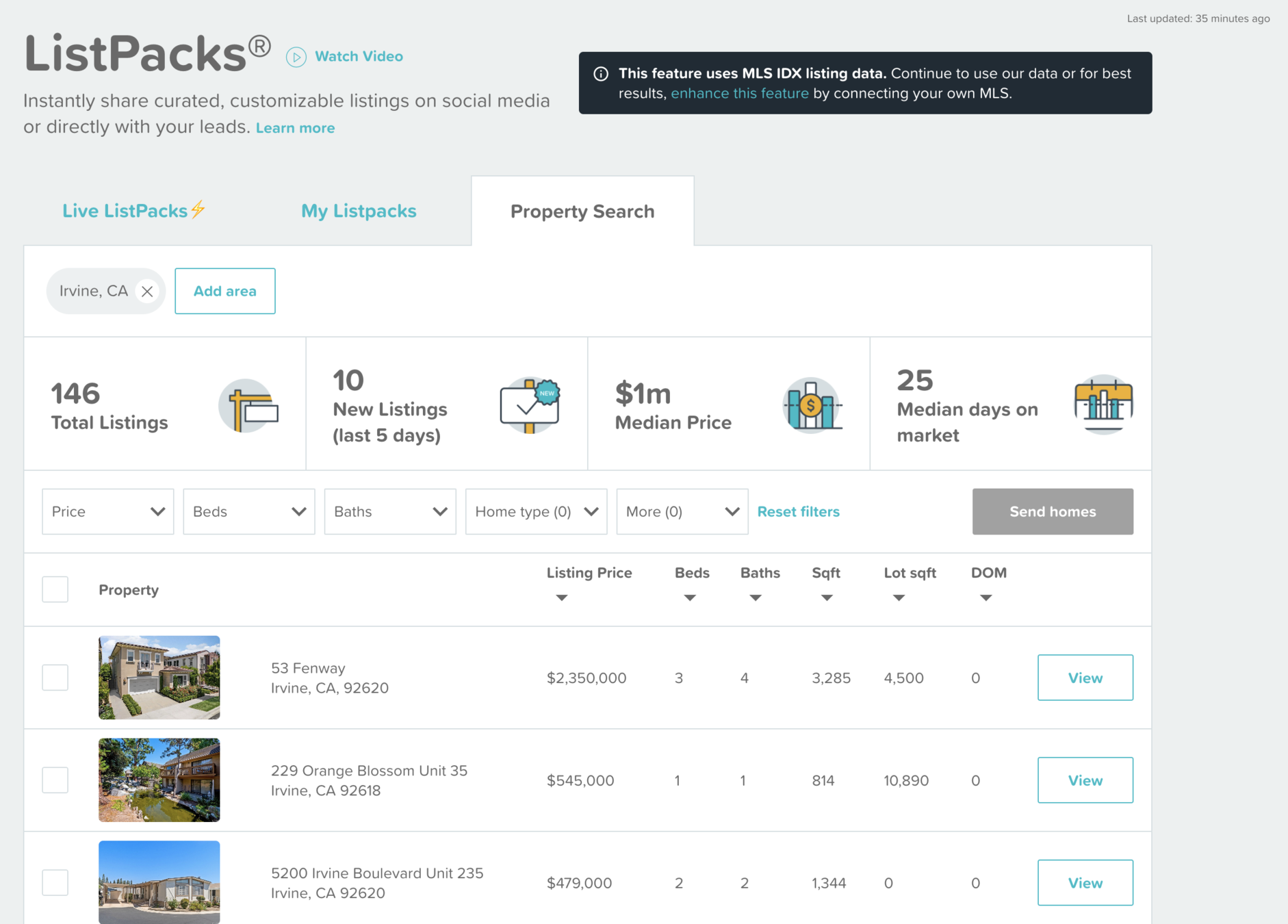Click the Watch Video play icon
The width and height of the screenshot is (1288, 924).
coord(296,57)
